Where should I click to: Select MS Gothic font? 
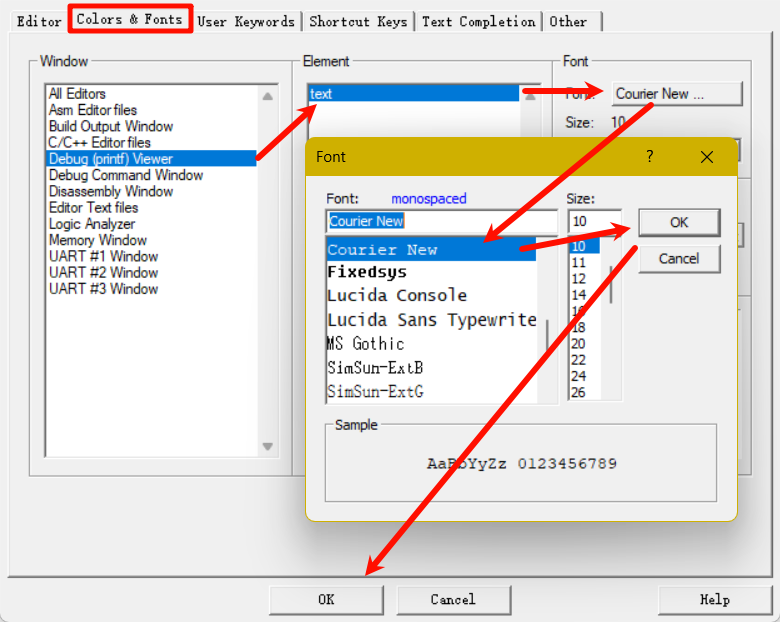click(x=431, y=343)
